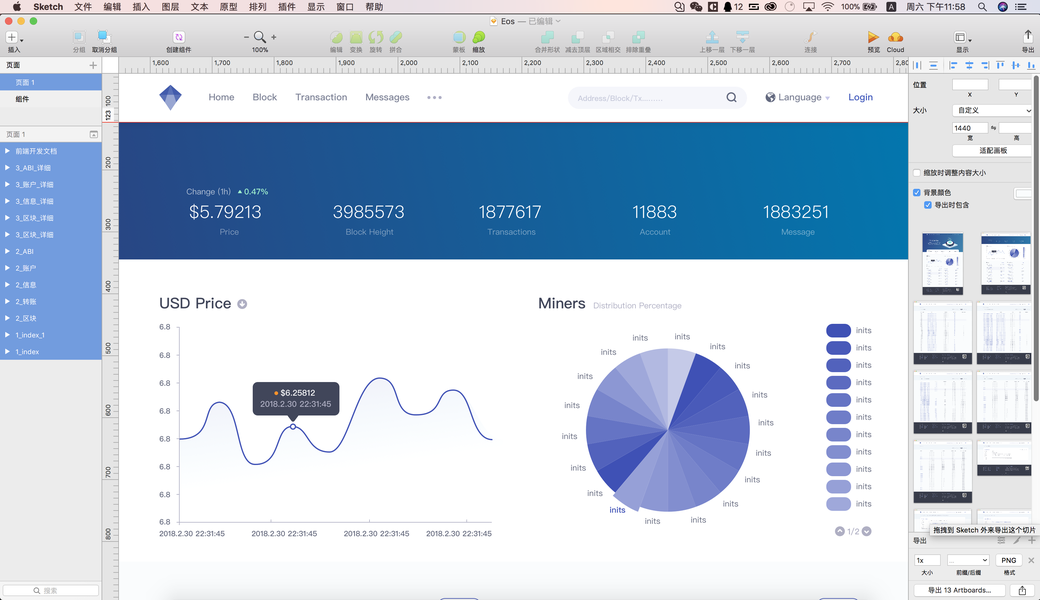The width and height of the screenshot is (1040, 600).
Task: Click the background color swatch in inspector
Action: click(x=1023, y=193)
